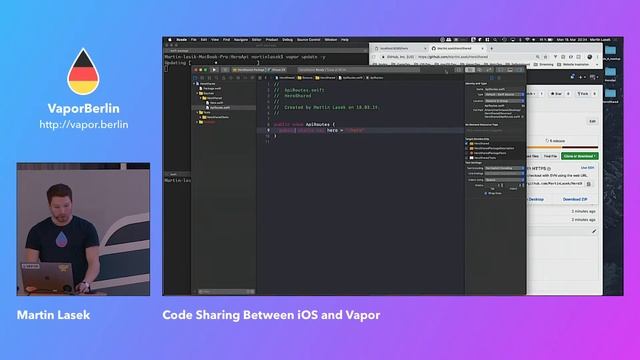Toggle the Wrap lines checkbox
The image size is (640, 360).
point(486,193)
